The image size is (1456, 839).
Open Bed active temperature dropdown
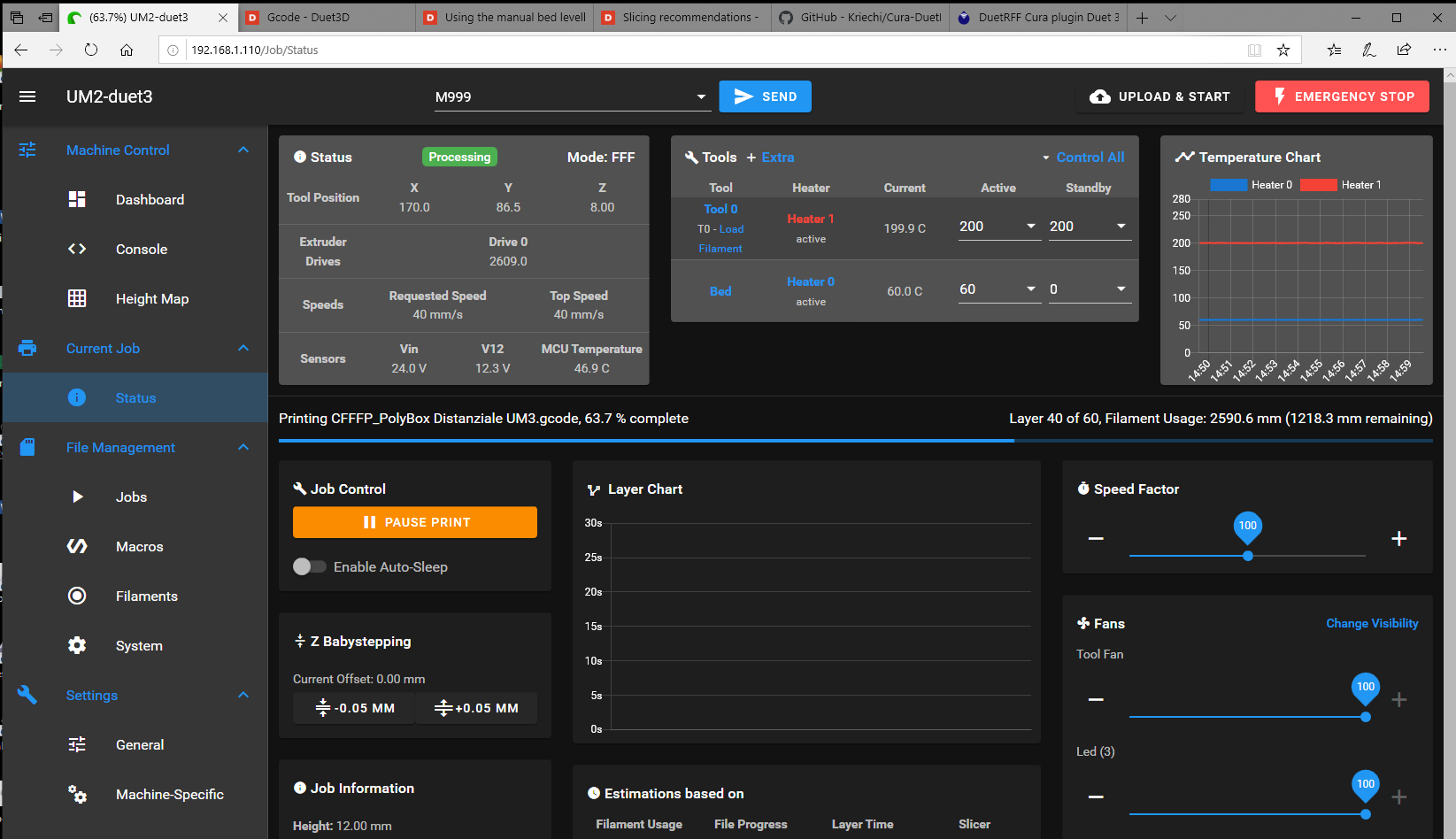(x=1031, y=289)
